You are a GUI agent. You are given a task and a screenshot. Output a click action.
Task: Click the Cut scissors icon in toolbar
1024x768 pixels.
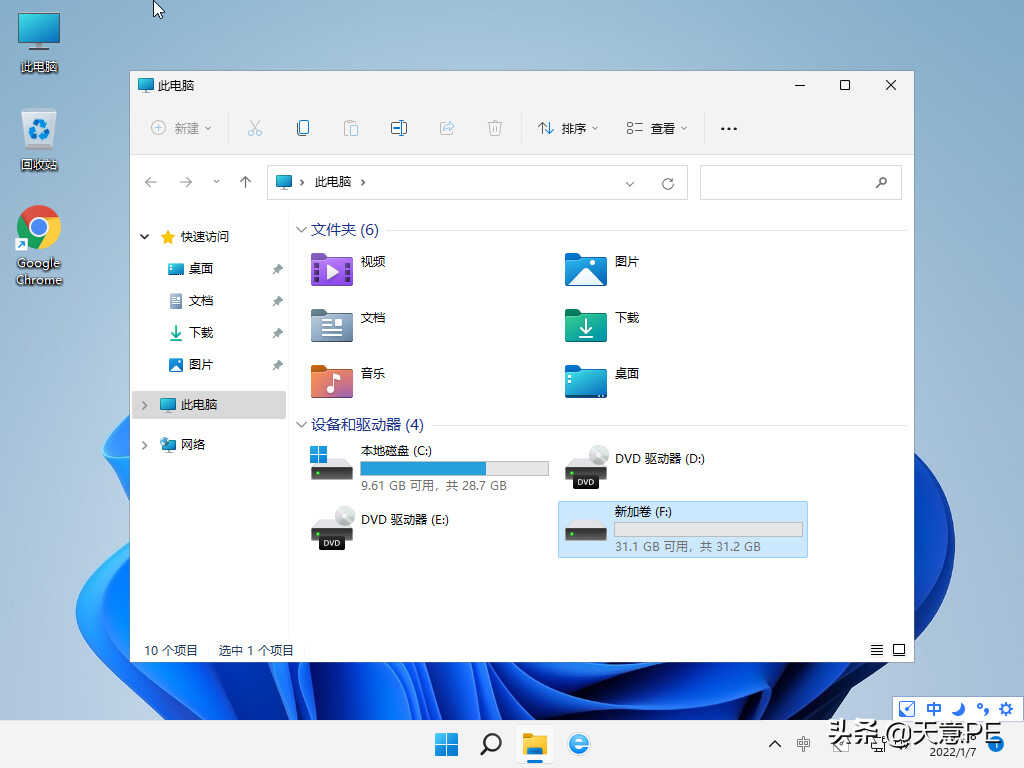click(254, 128)
